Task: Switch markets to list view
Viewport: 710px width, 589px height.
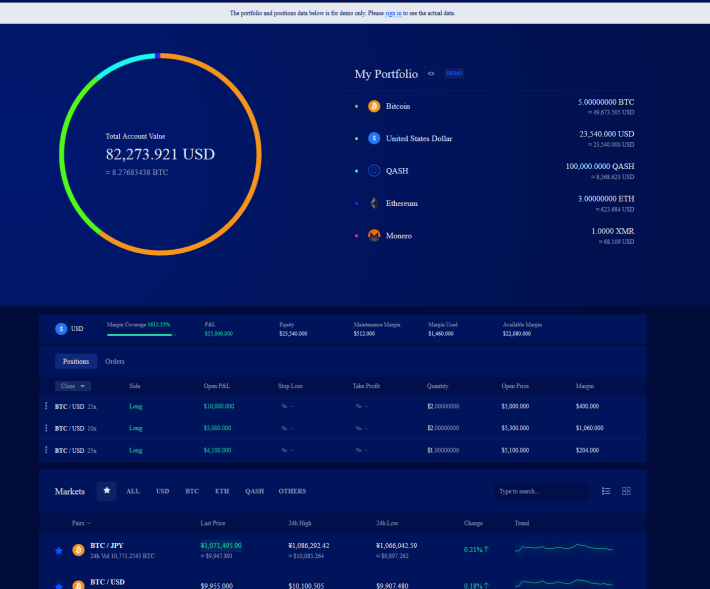Action: coord(606,491)
